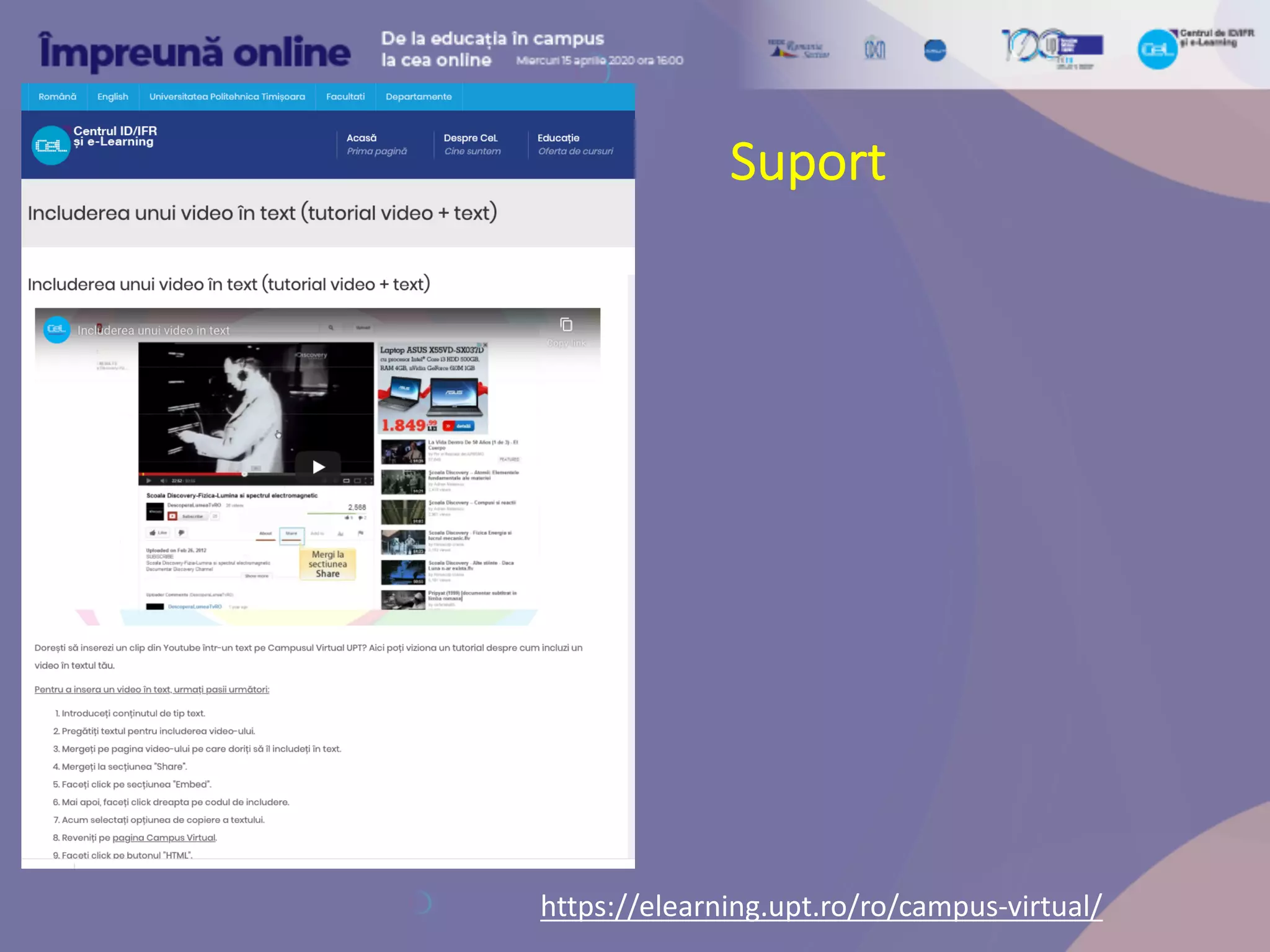
Task: Click step '1. Introduceți conținutul de tip text.'
Action: 130,713
